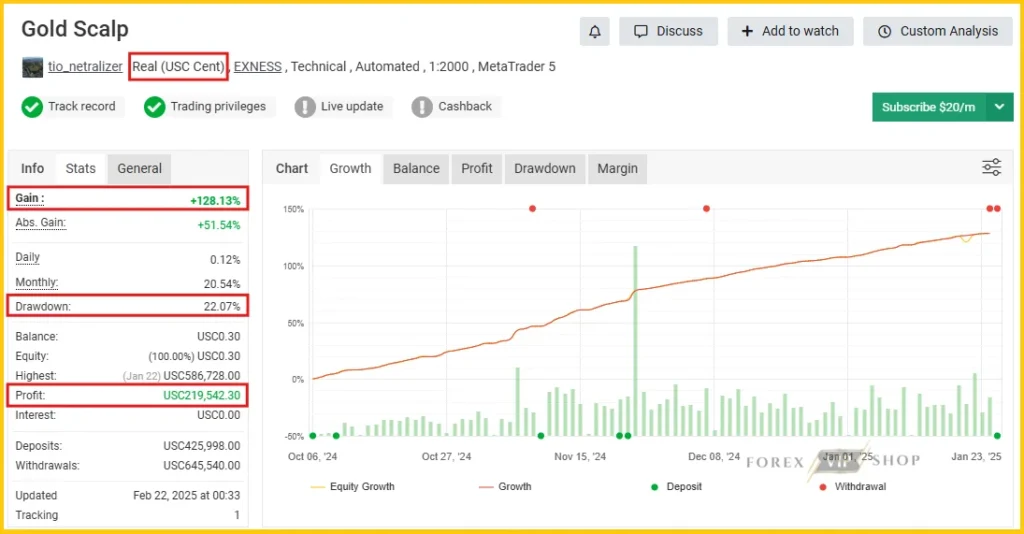Toggle Deposit legend item
The height and width of the screenshot is (534, 1024).
[677, 487]
